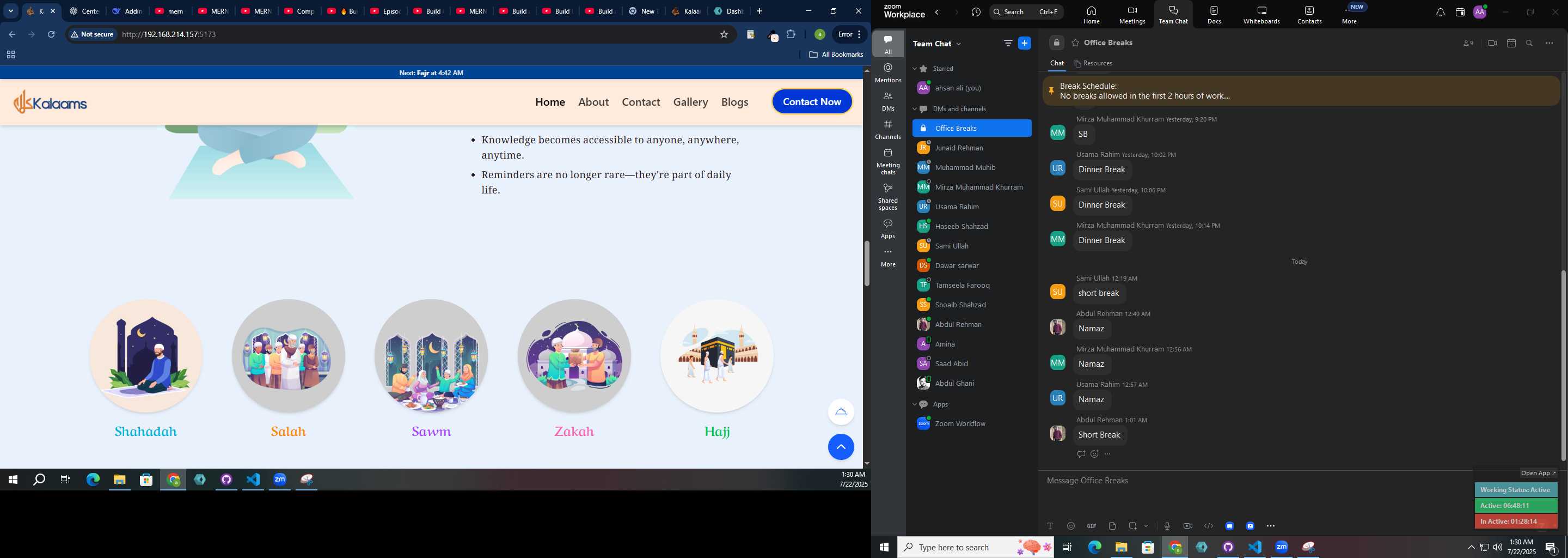Collapse the Starred section
The width and height of the screenshot is (1568, 558).
914,69
